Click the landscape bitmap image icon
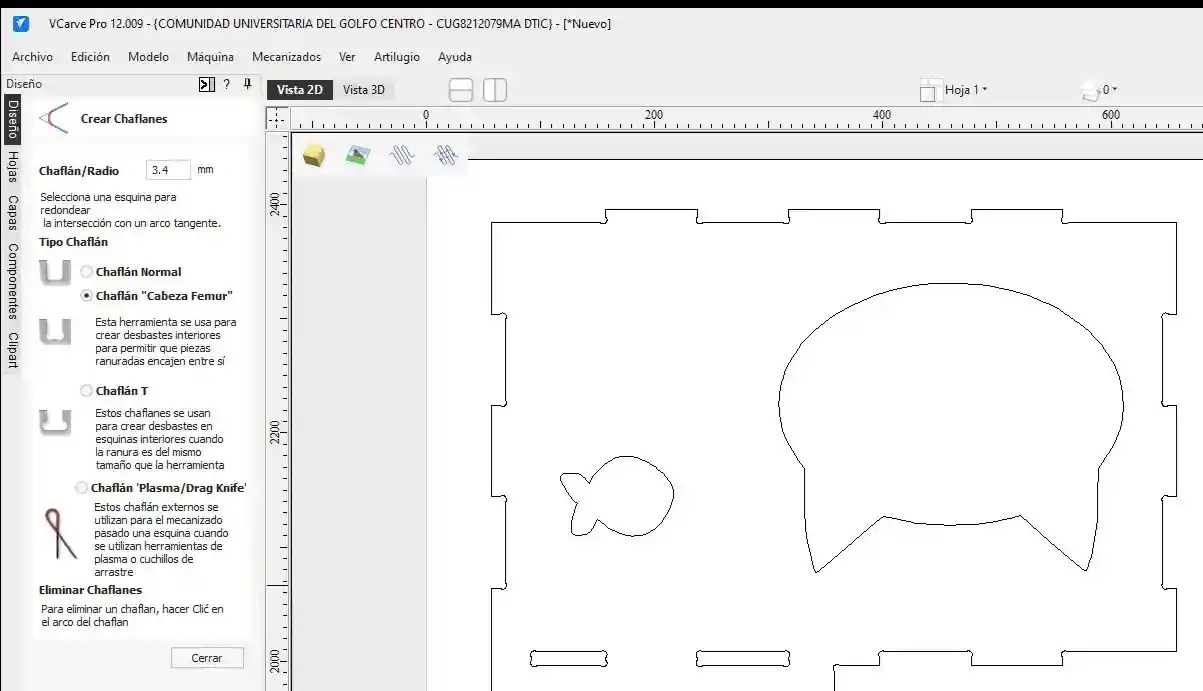Image resolution: width=1203 pixels, height=691 pixels. pyautogui.click(x=358, y=155)
